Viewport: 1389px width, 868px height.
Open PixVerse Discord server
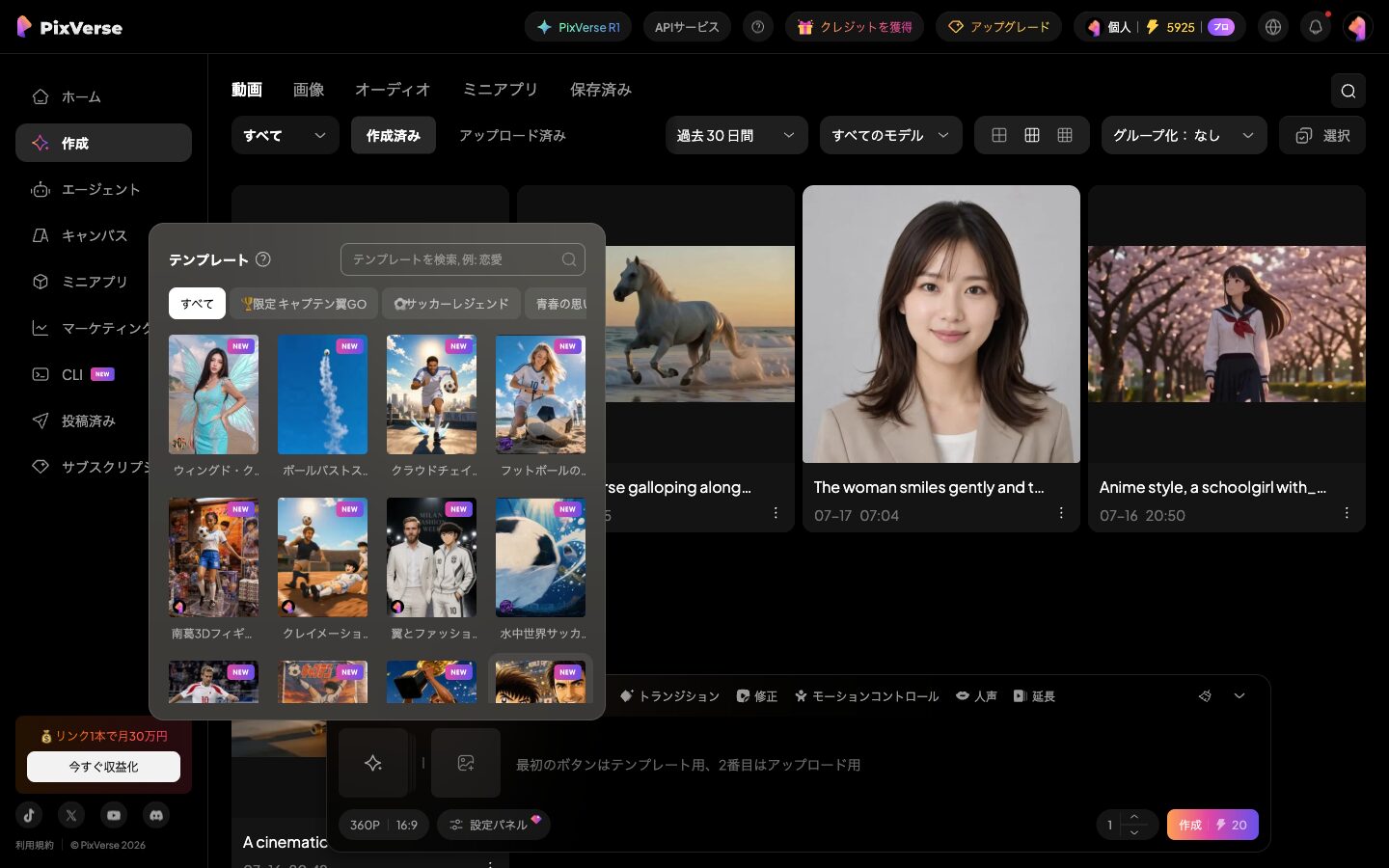tap(156, 815)
